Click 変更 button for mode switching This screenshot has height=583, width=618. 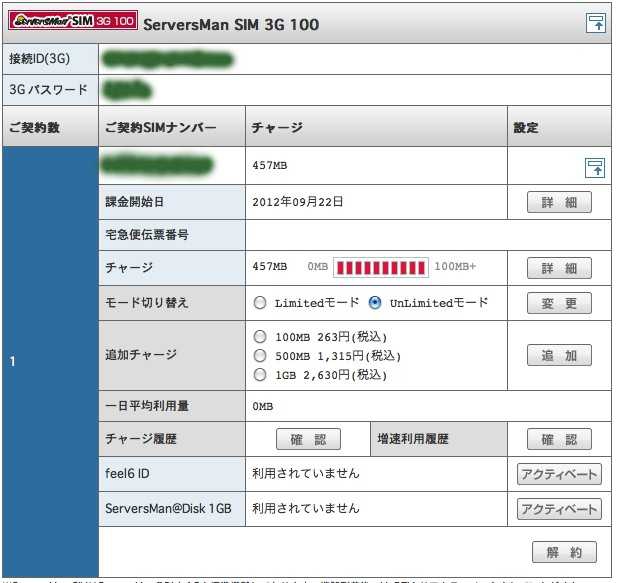pyautogui.click(x=559, y=303)
